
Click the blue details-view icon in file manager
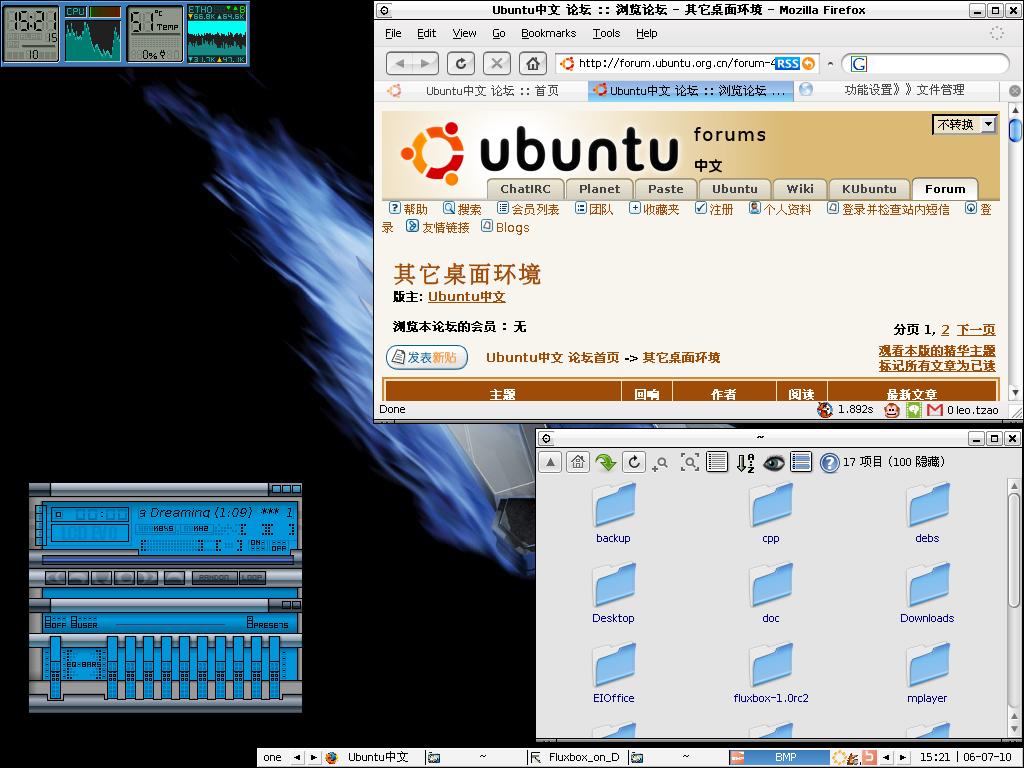(x=801, y=462)
